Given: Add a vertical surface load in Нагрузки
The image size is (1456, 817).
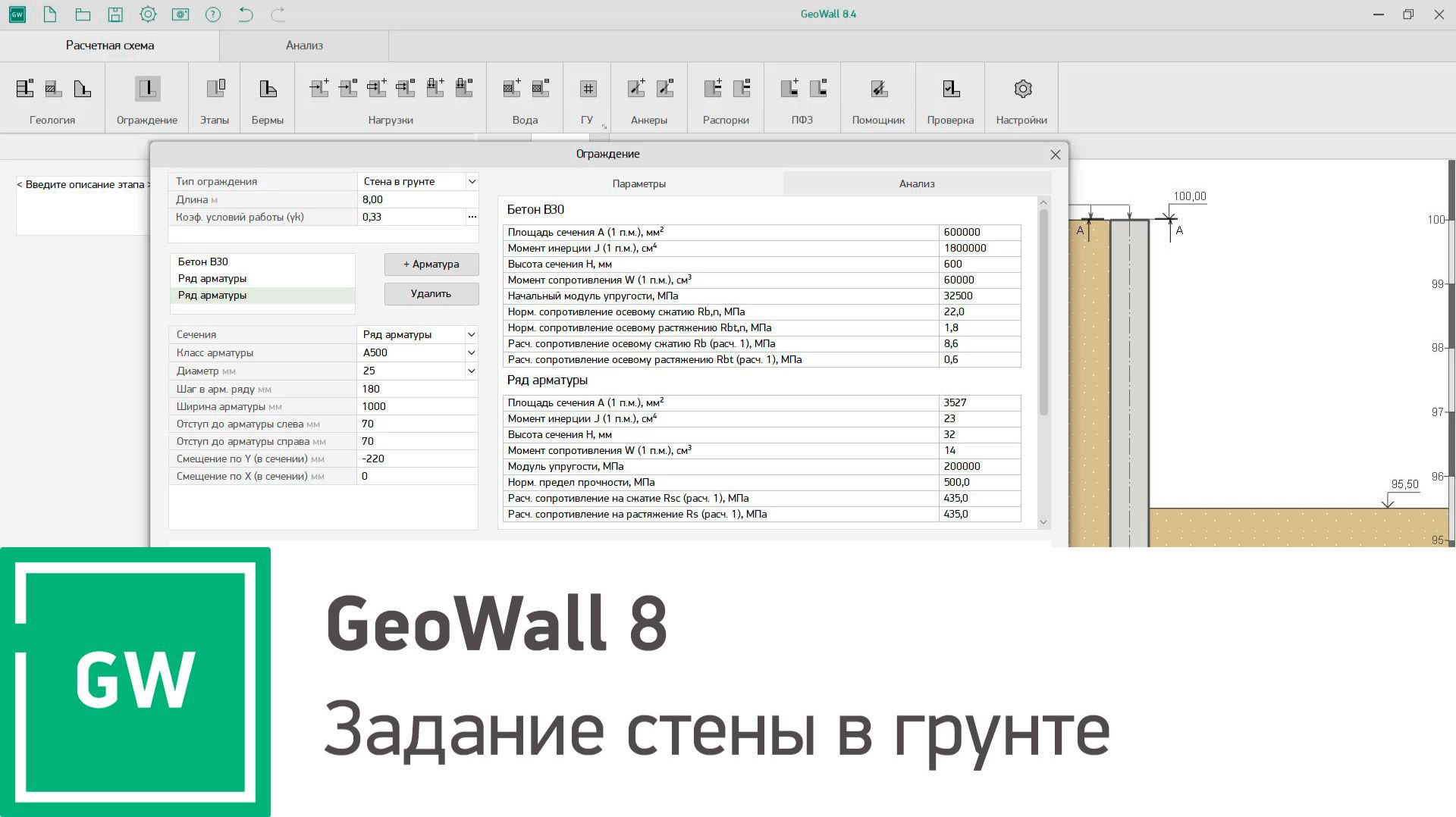Looking at the screenshot, I should click(435, 89).
